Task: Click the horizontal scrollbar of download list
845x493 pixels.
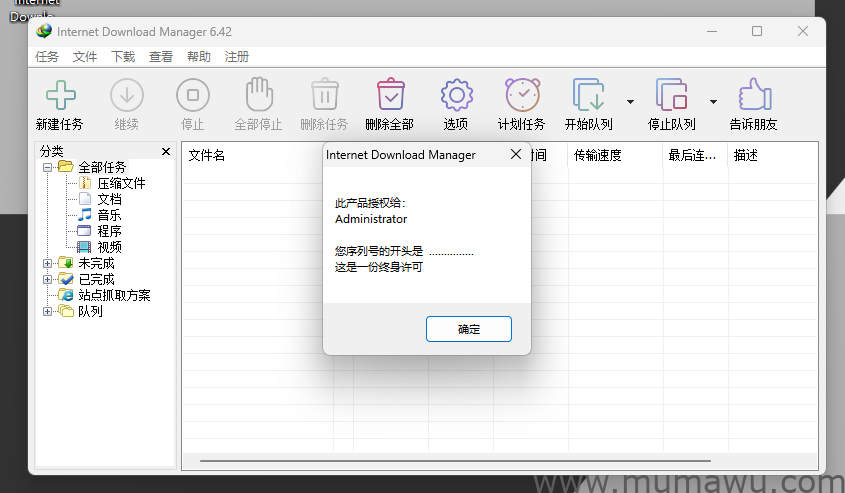Action: click(455, 461)
